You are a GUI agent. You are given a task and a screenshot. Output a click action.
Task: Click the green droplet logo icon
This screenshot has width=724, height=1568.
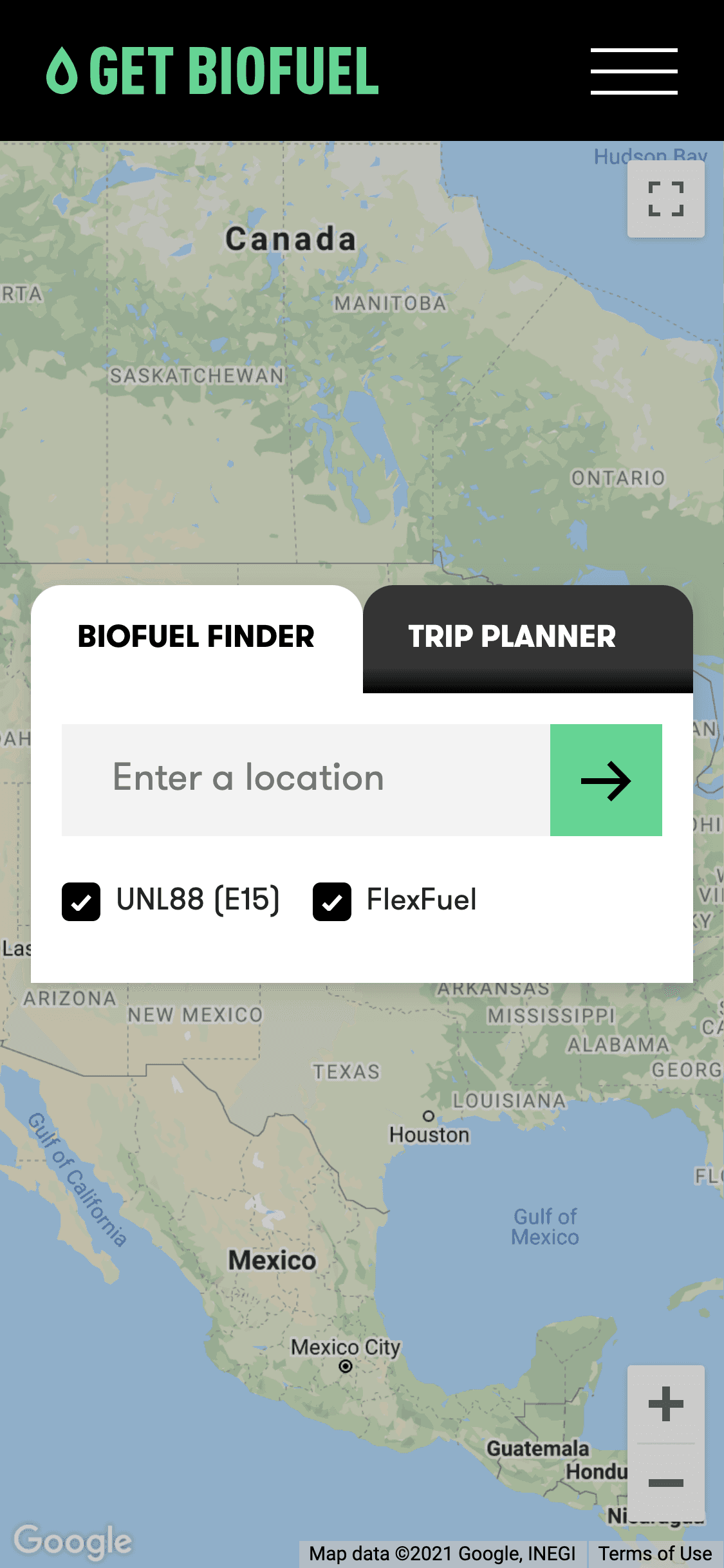(62, 71)
